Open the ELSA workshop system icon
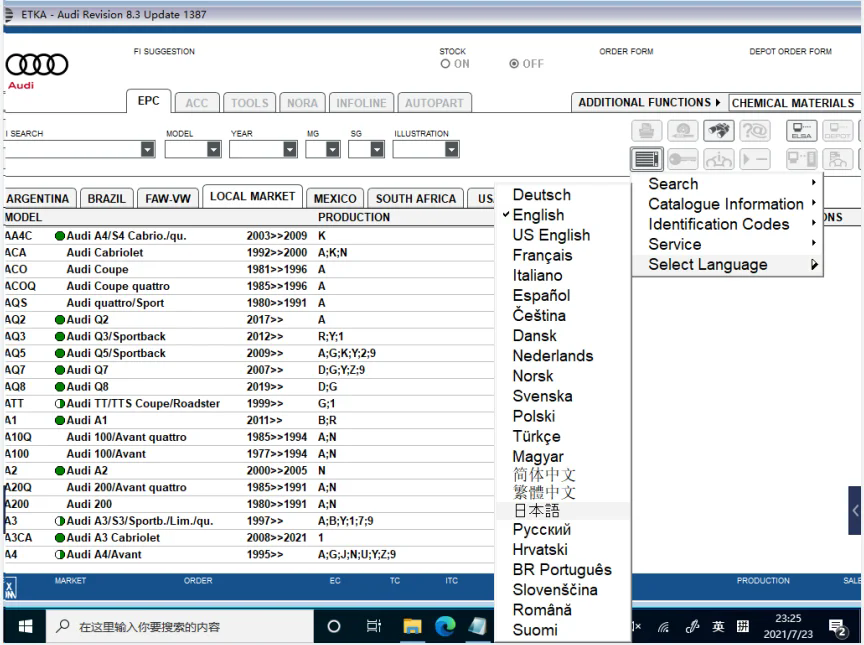Viewport: 864px width, 645px height. point(800,130)
